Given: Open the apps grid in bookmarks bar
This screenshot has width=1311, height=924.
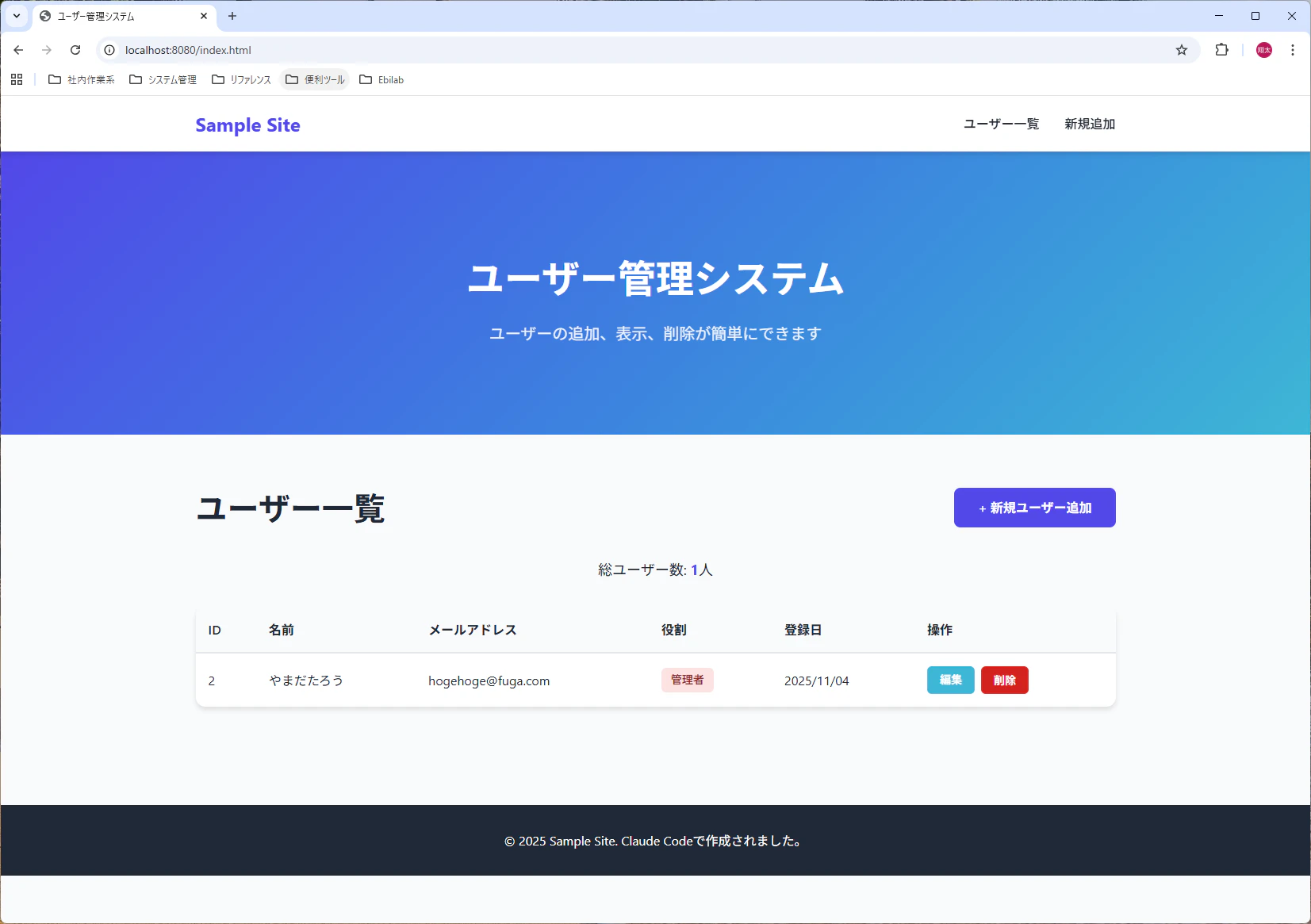Looking at the screenshot, I should click(17, 79).
